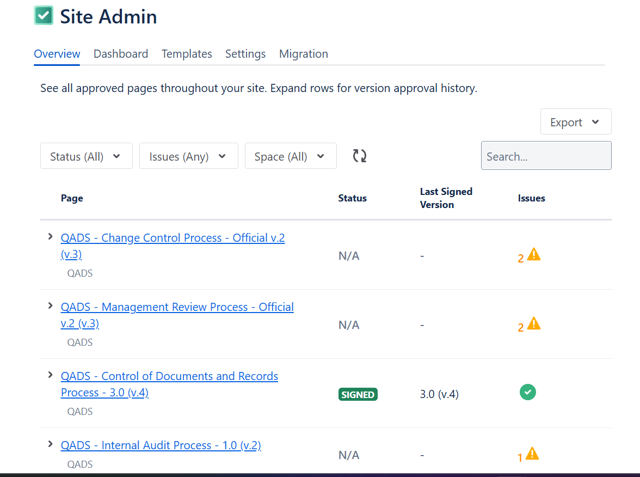Viewport: 640px width, 477px height.
Task: Click the Issues column header
Action: click(x=531, y=198)
